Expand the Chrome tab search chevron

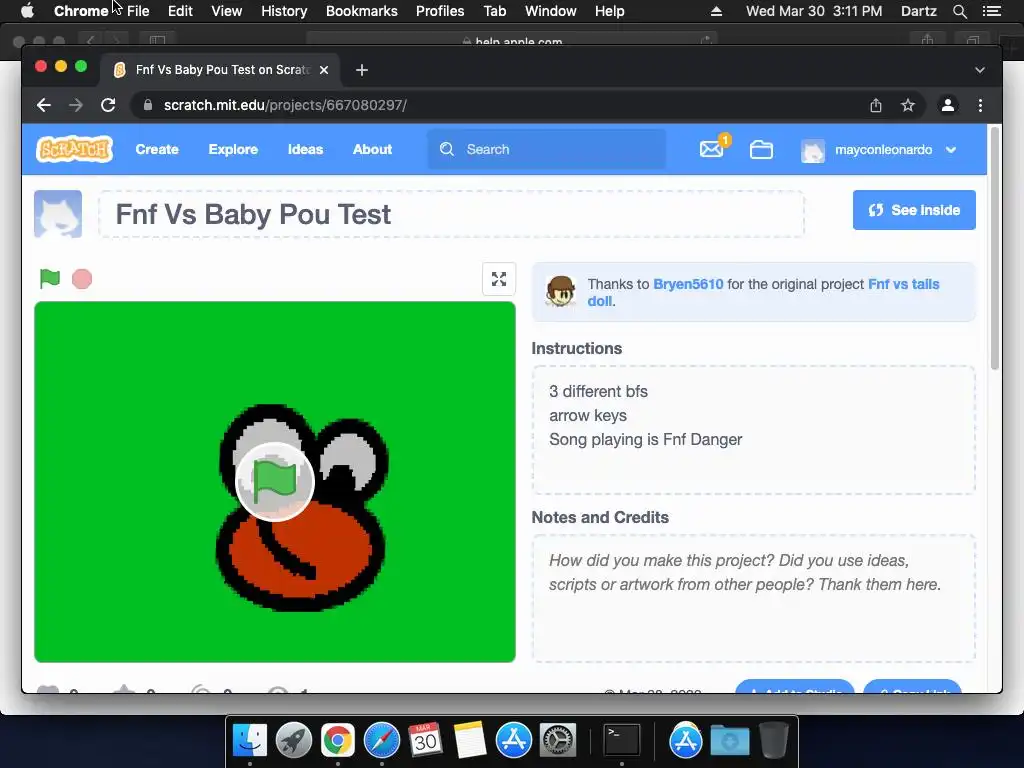pyautogui.click(x=980, y=70)
